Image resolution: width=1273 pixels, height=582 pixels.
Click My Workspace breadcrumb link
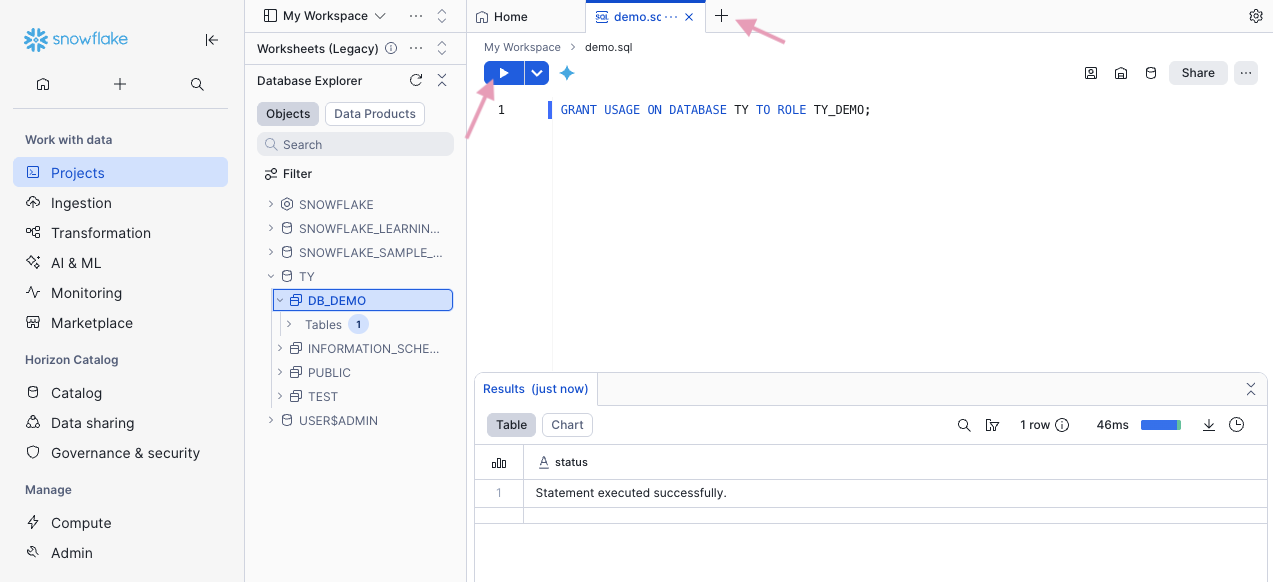point(522,47)
